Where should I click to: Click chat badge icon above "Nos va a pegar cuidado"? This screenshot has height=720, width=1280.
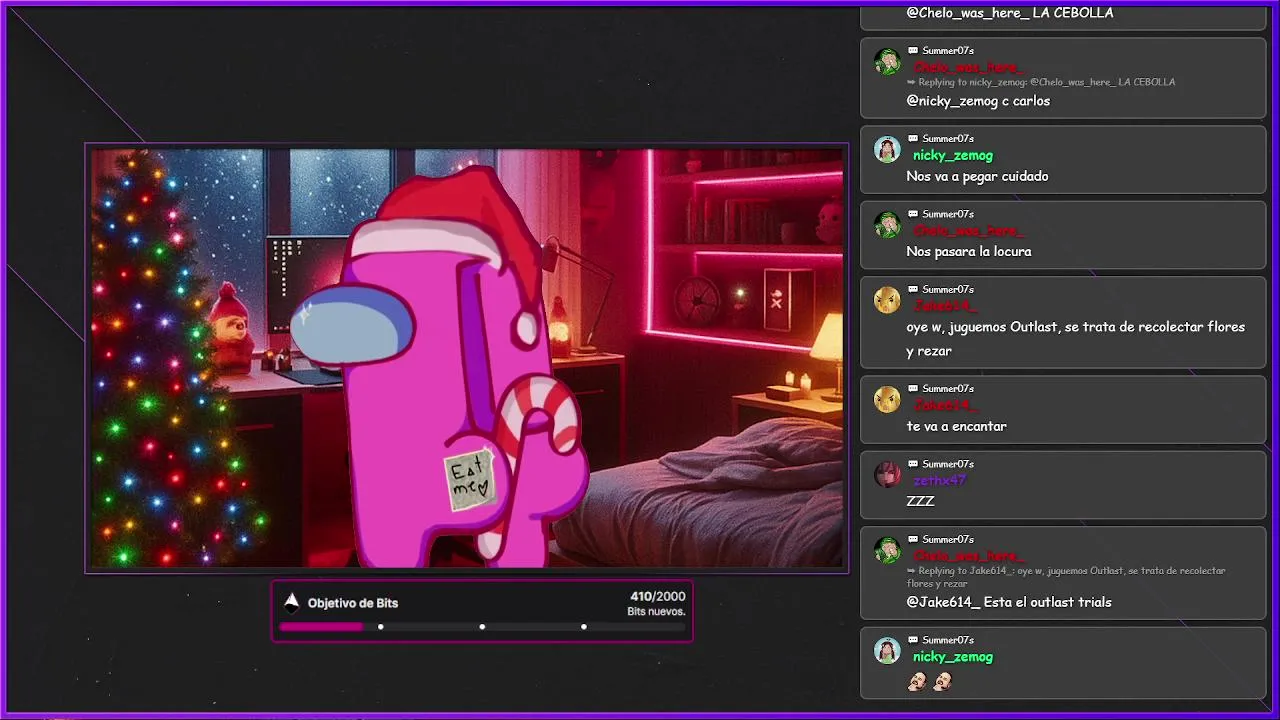click(913, 138)
